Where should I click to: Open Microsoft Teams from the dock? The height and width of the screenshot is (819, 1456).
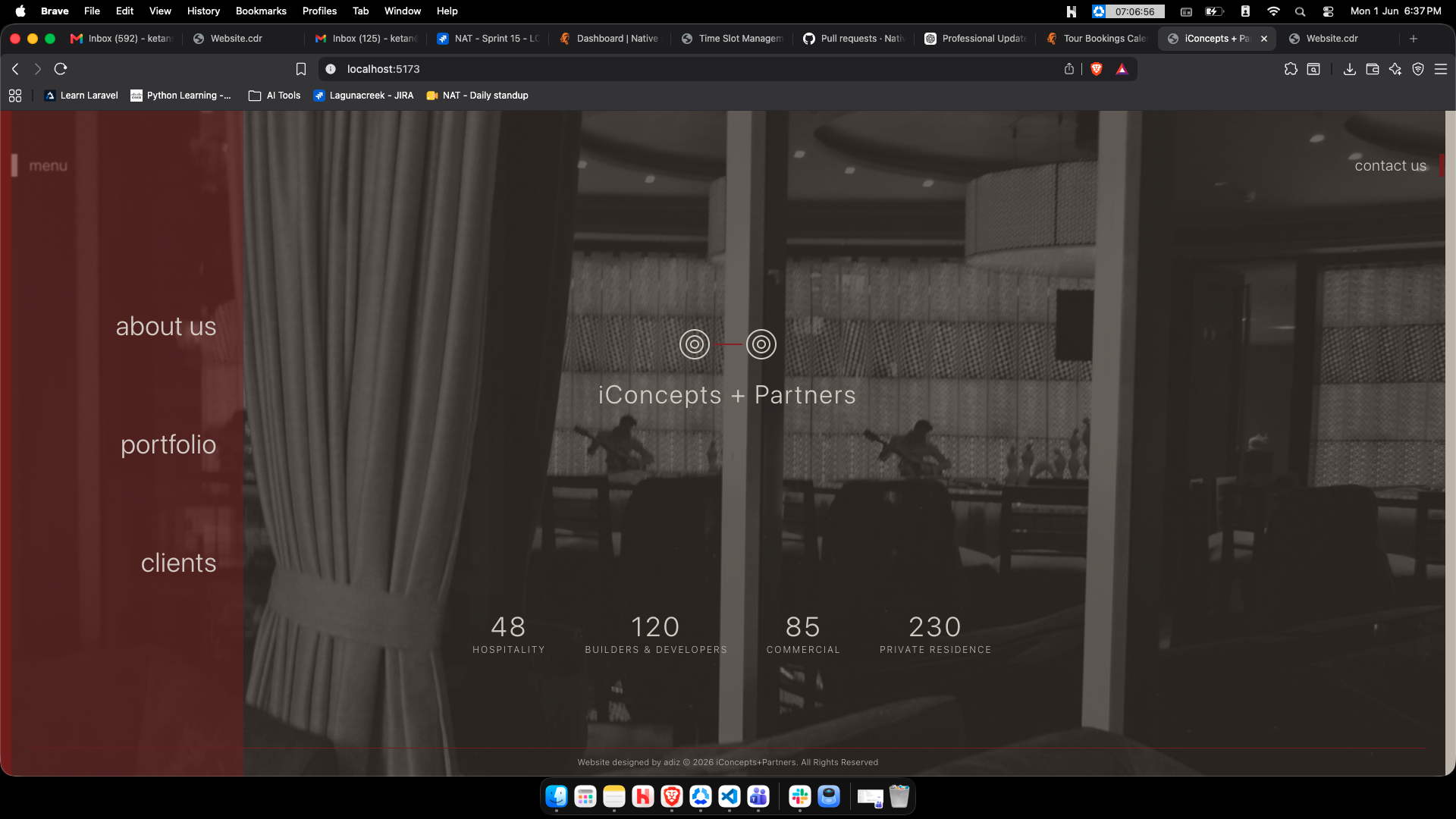[758, 796]
